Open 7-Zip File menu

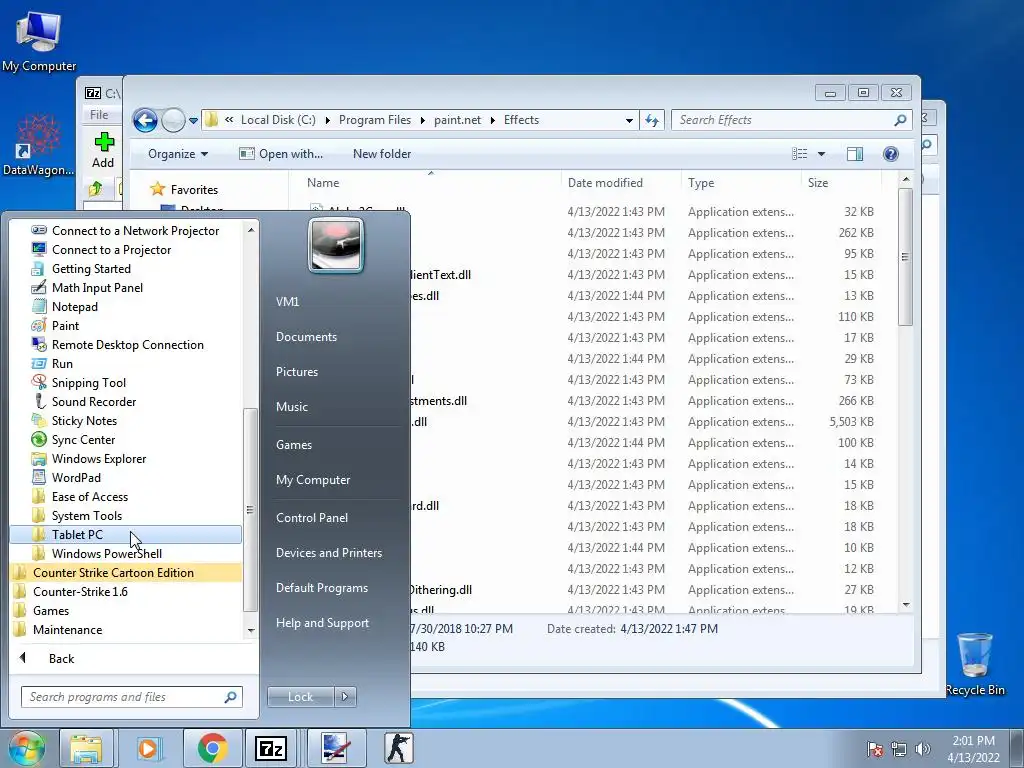[99, 115]
